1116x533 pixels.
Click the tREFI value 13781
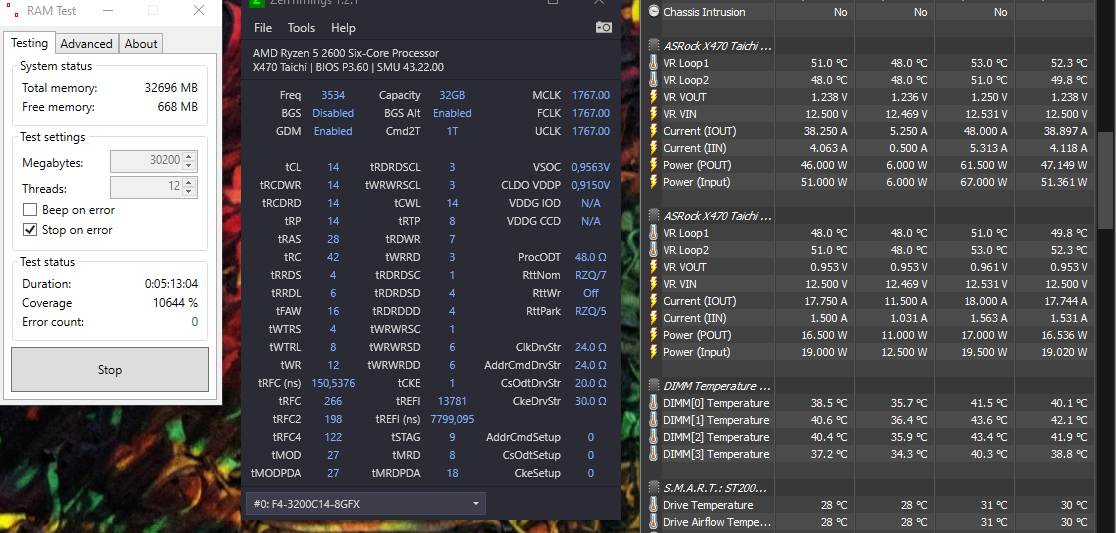click(452, 401)
